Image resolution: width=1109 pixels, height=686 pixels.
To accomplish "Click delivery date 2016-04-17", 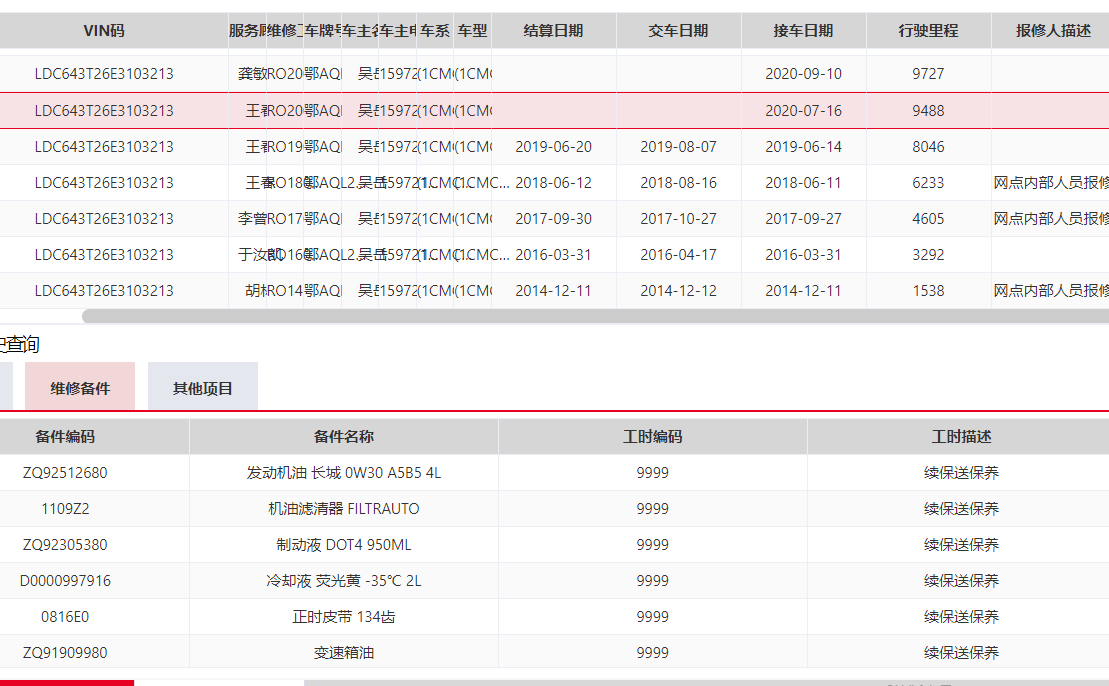I will [x=678, y=255].
